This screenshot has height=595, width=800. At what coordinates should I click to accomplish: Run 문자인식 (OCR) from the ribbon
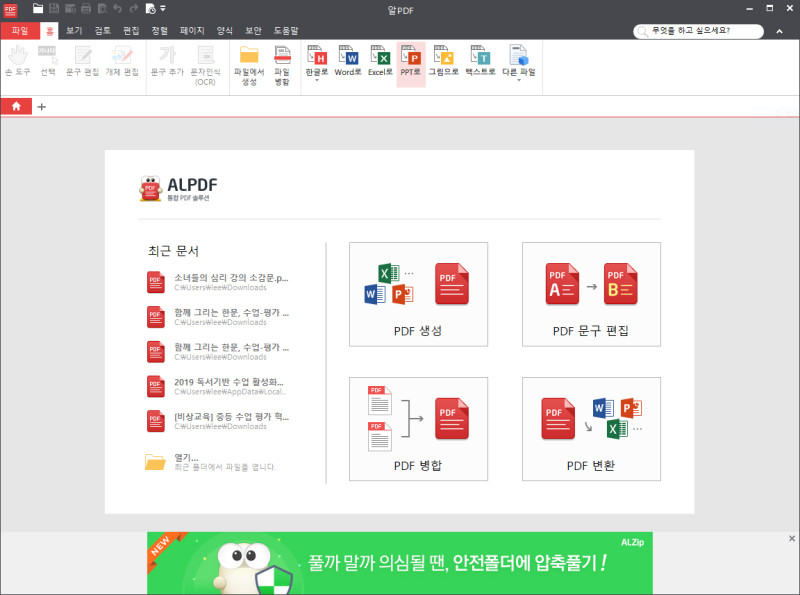coord(206,65)
